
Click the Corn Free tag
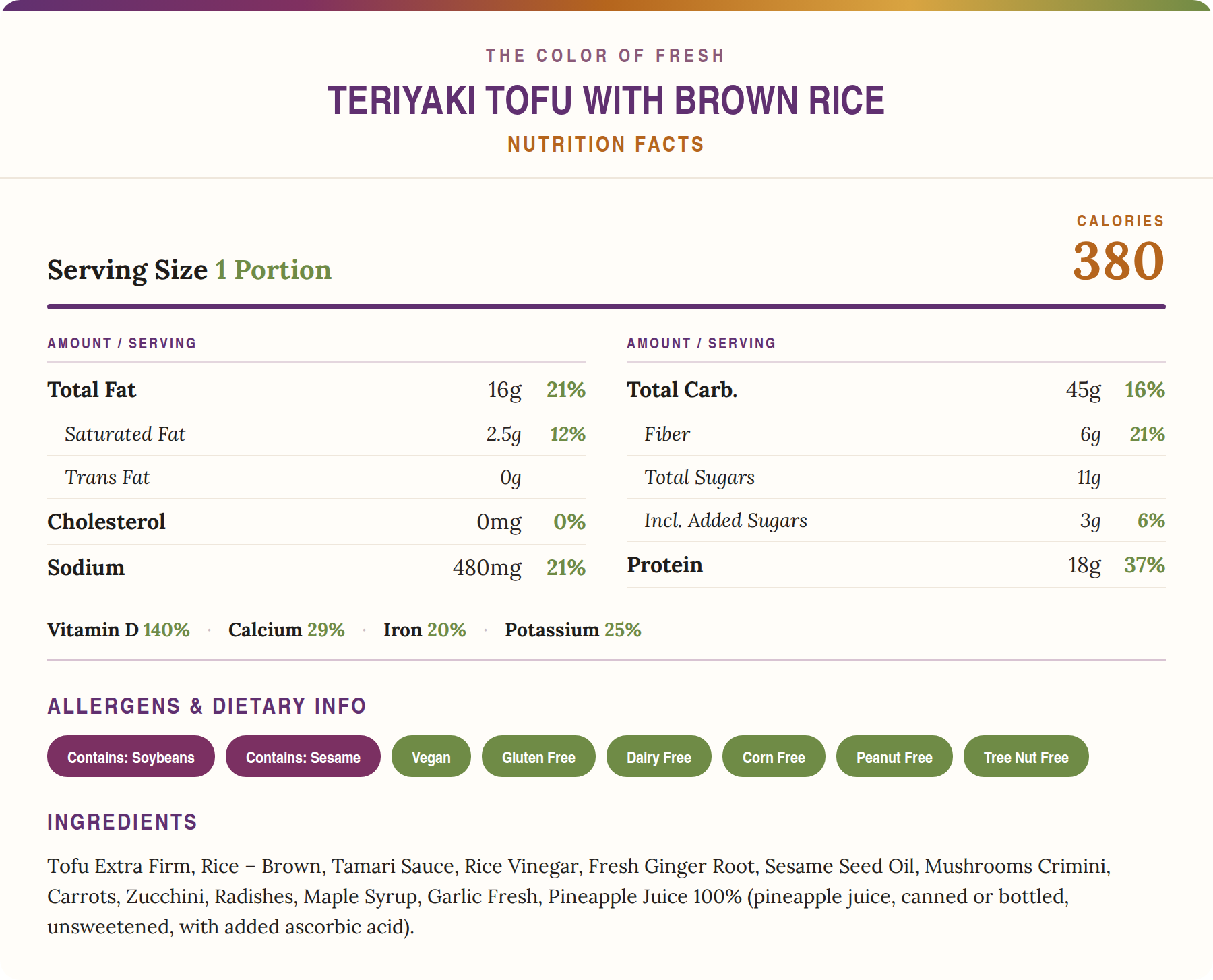point(774,756)
